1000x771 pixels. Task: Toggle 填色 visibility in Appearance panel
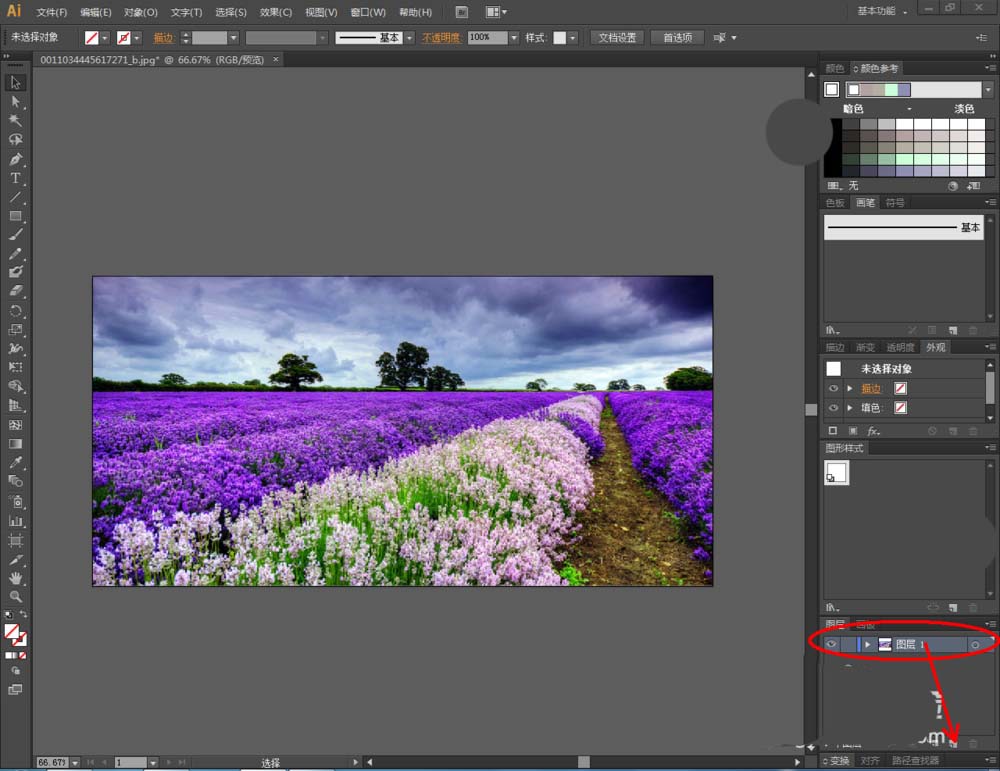tap(833, 408)
